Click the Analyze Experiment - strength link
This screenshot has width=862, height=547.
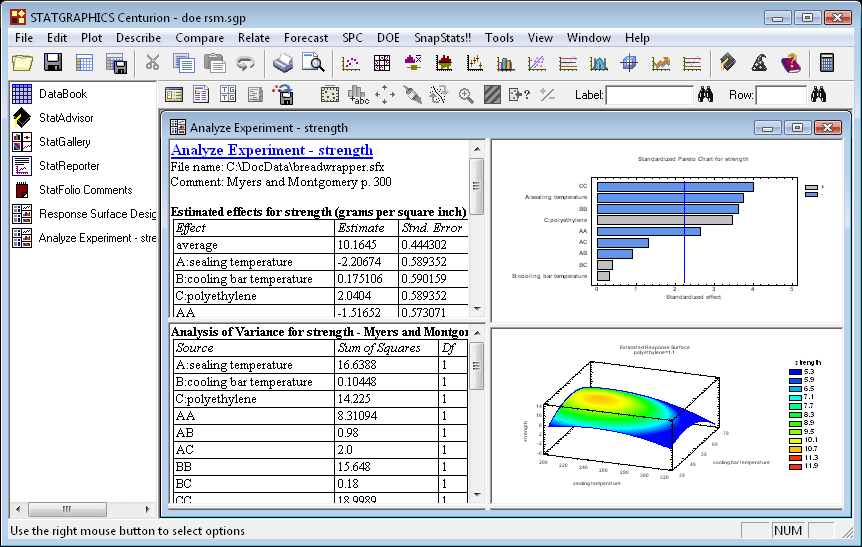[x=272, y=150]
